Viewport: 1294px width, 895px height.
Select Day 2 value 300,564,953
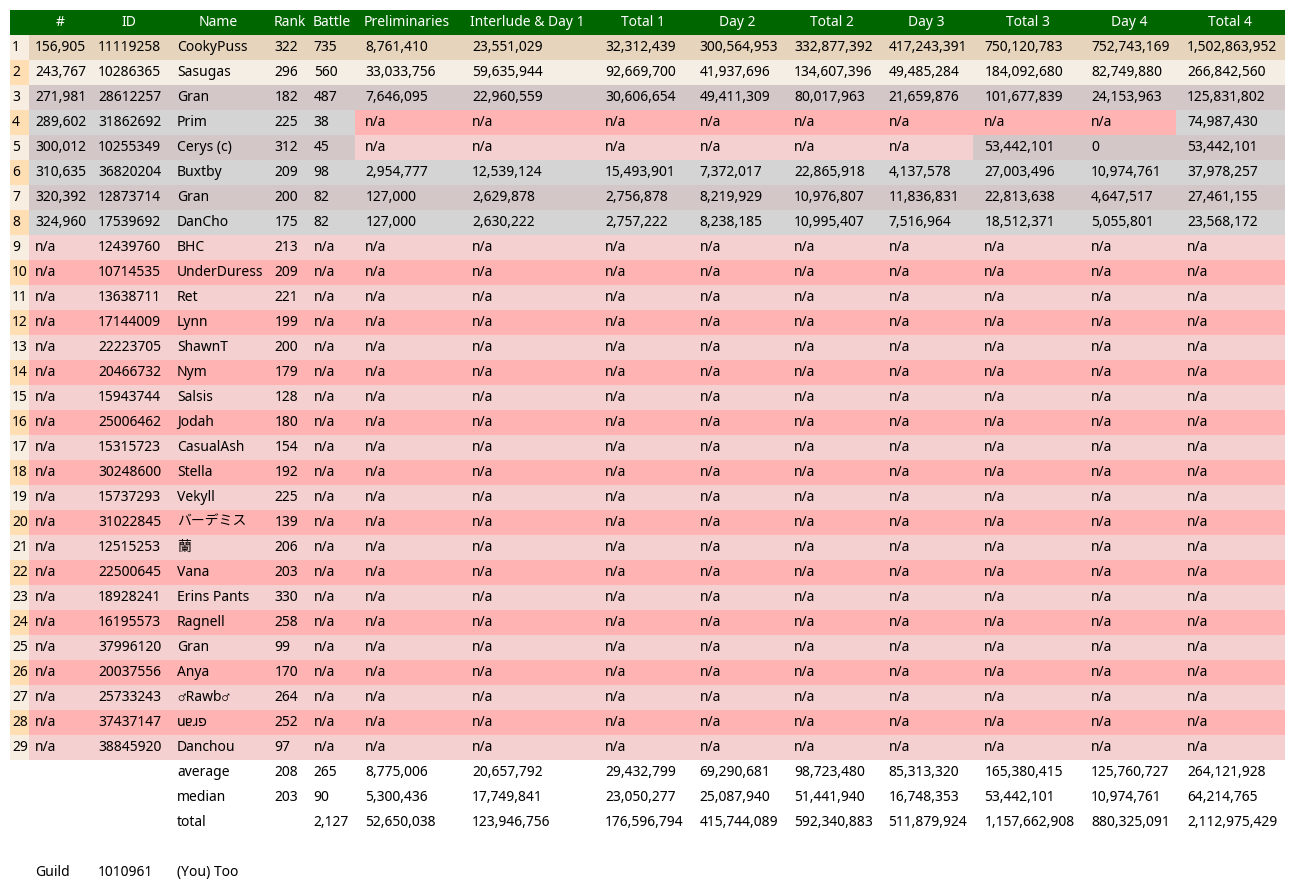tap(738, 46)
